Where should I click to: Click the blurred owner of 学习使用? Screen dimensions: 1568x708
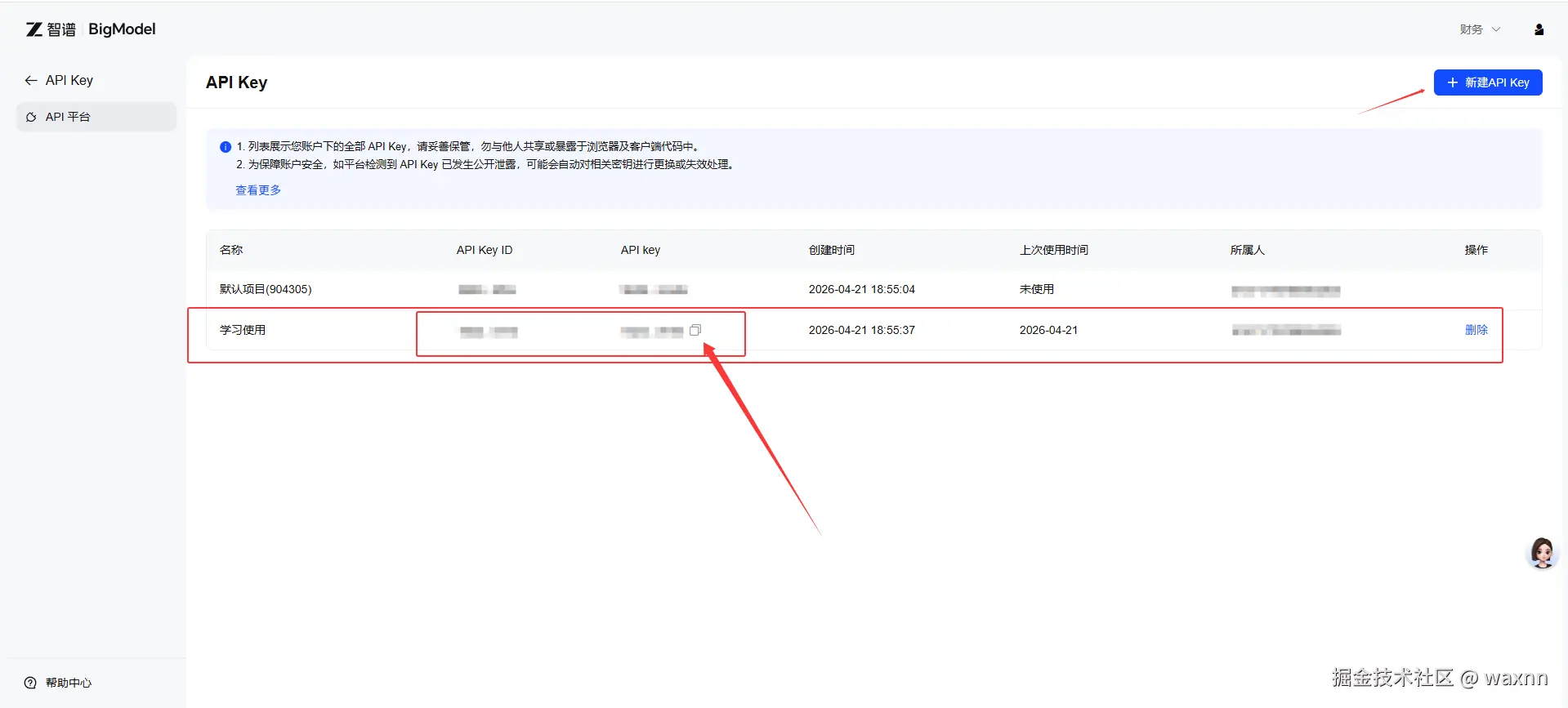click(1287, 330)
